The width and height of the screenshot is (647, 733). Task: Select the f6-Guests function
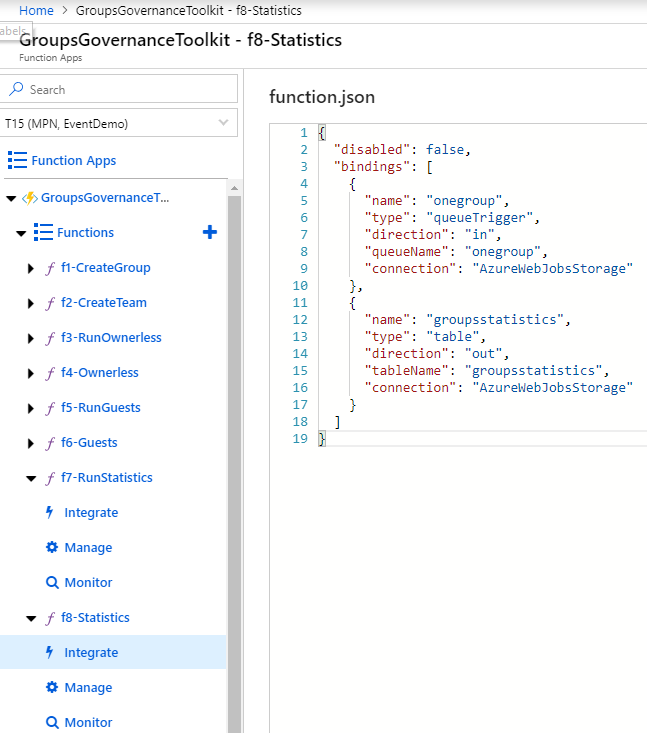89,442
